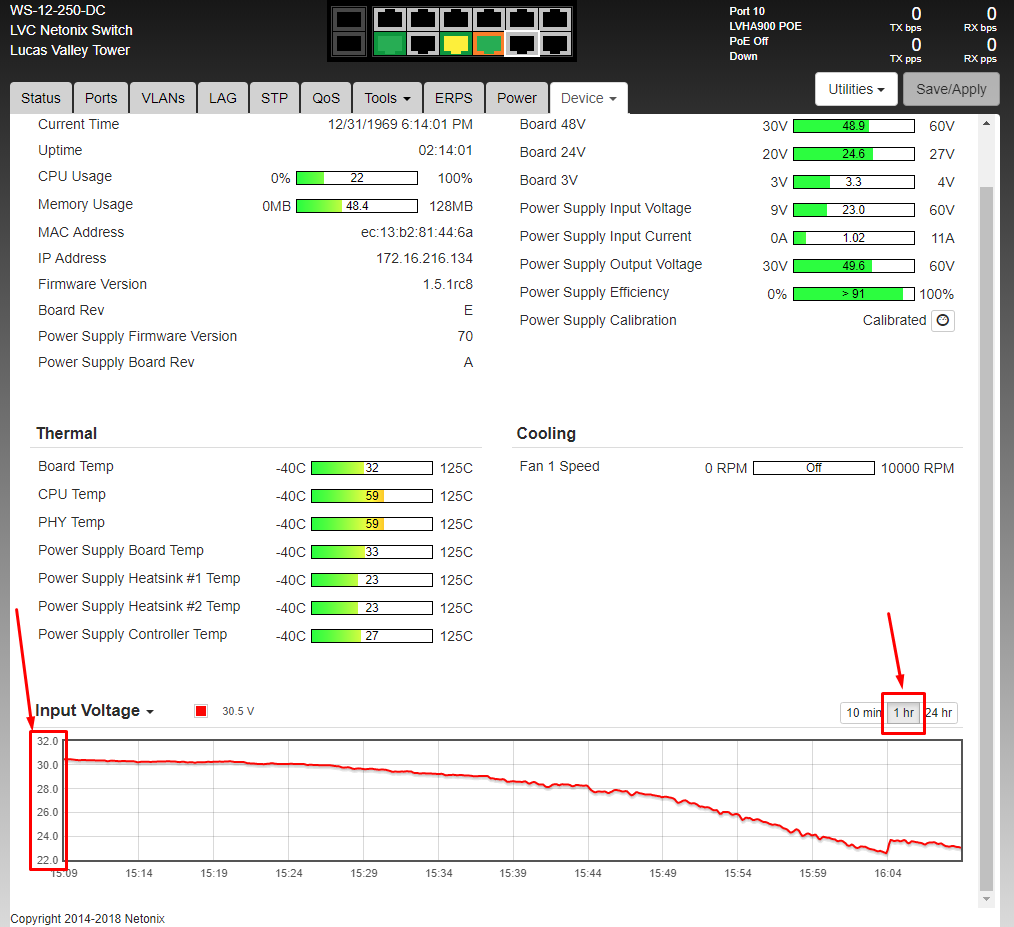Open the Device tab dropdown

pos(588,98)
